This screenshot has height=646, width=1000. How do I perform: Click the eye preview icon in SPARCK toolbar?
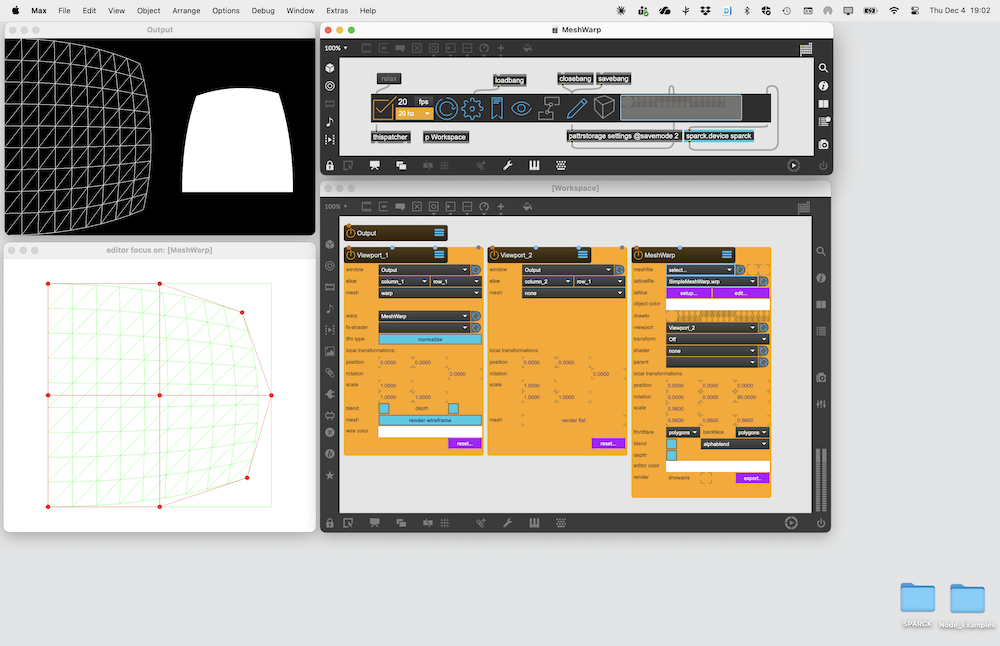[x=520, y=108]
